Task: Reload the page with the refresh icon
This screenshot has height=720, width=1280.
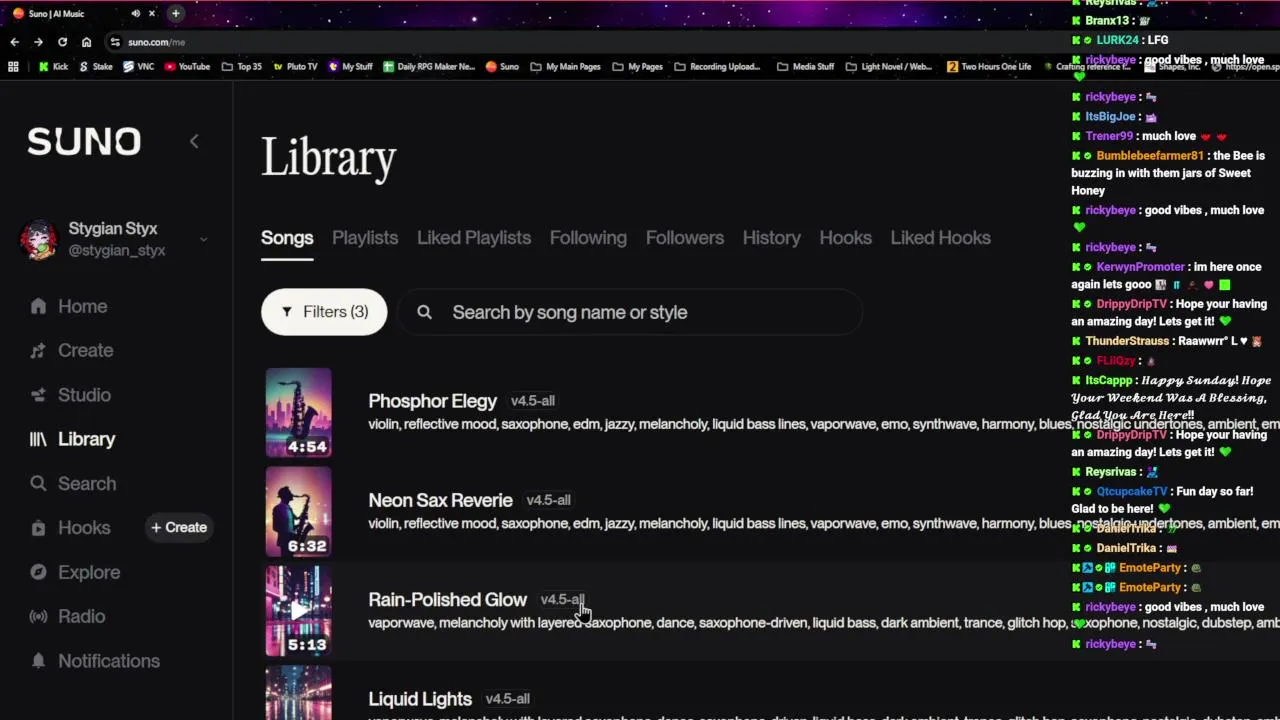Action: pyautogui.click(x=62, y=42)
